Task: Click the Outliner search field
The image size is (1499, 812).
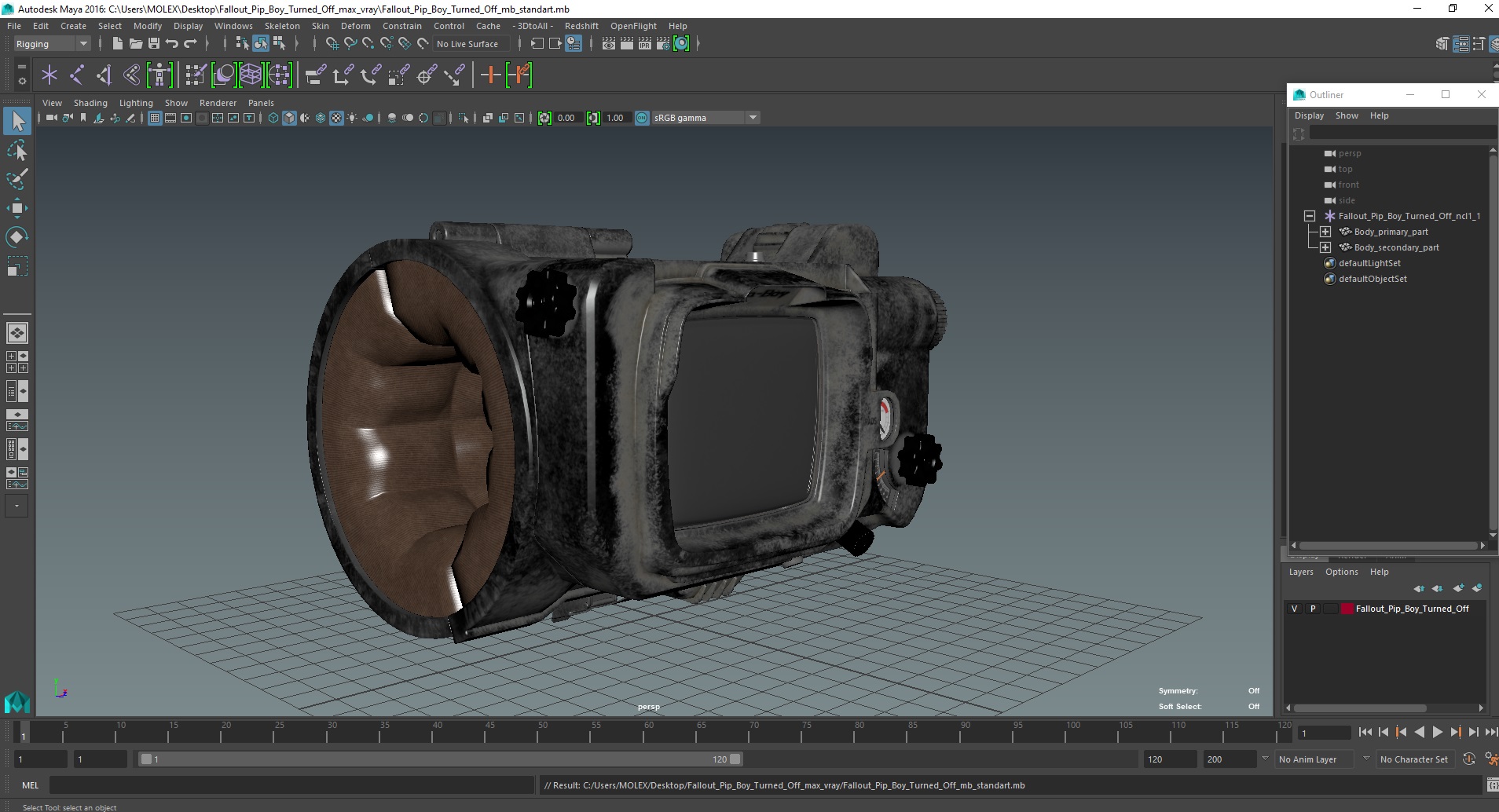Action: 1402,133
